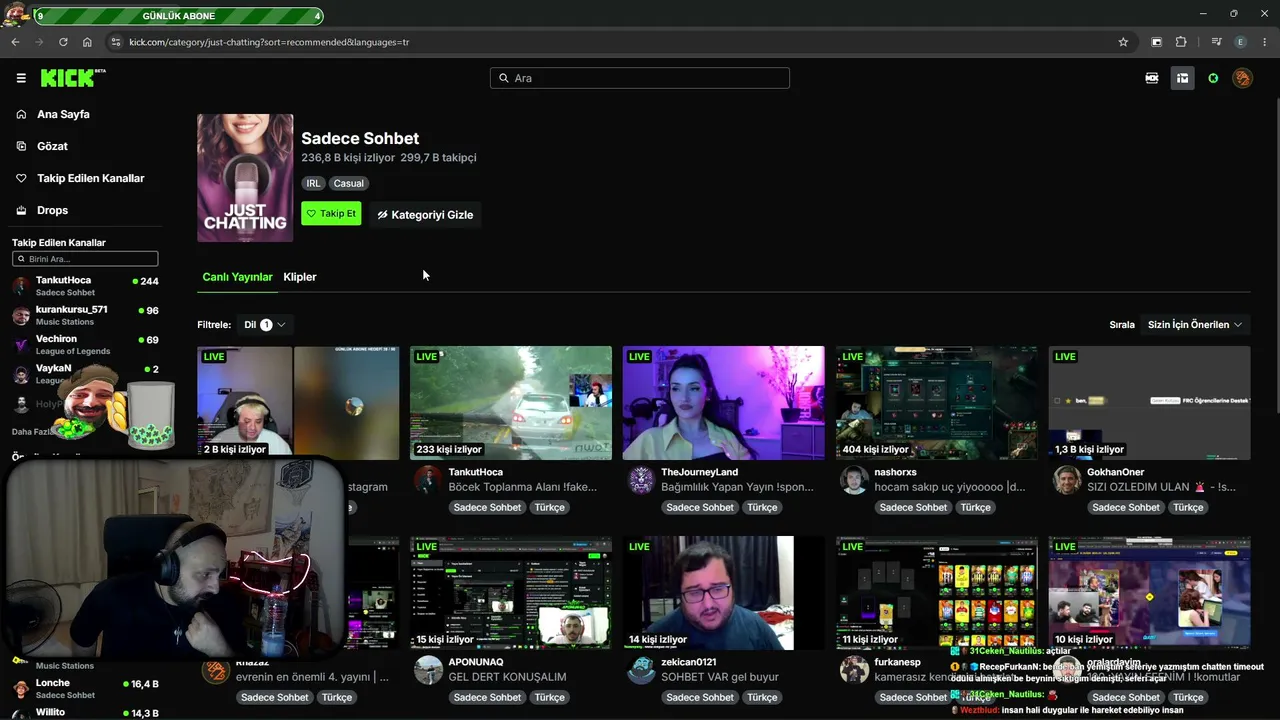Open TankutHoca avatar in the sidebar
Screen dimensions: 1280x720
click(x=21, y=286)
